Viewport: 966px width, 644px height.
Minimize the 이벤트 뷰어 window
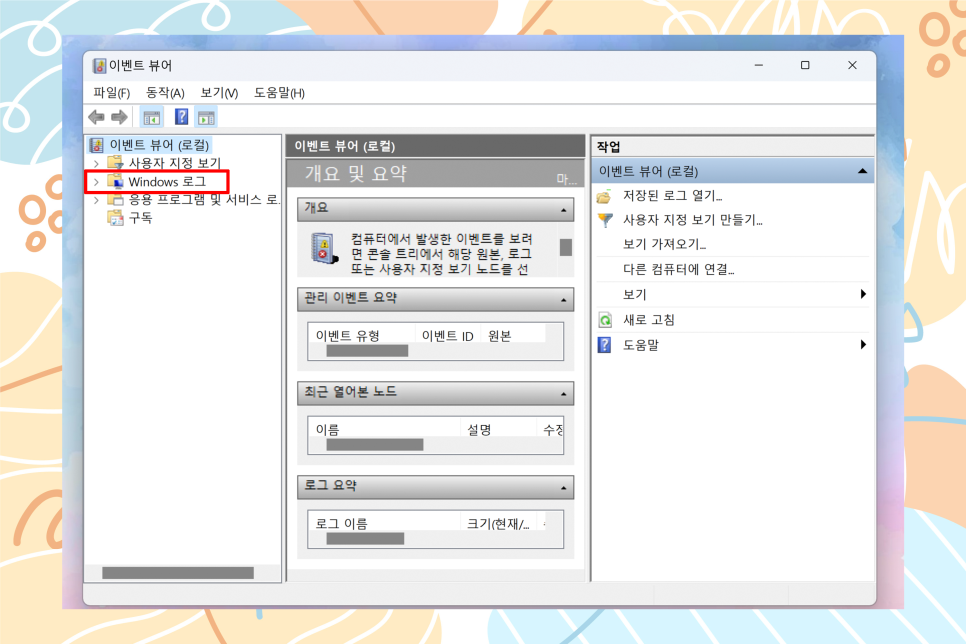pos(759,65)
